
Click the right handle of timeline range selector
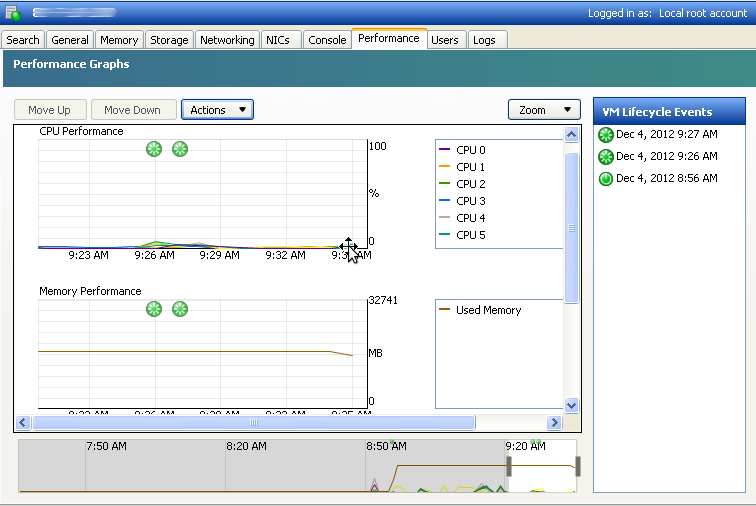tap(578, 466)
